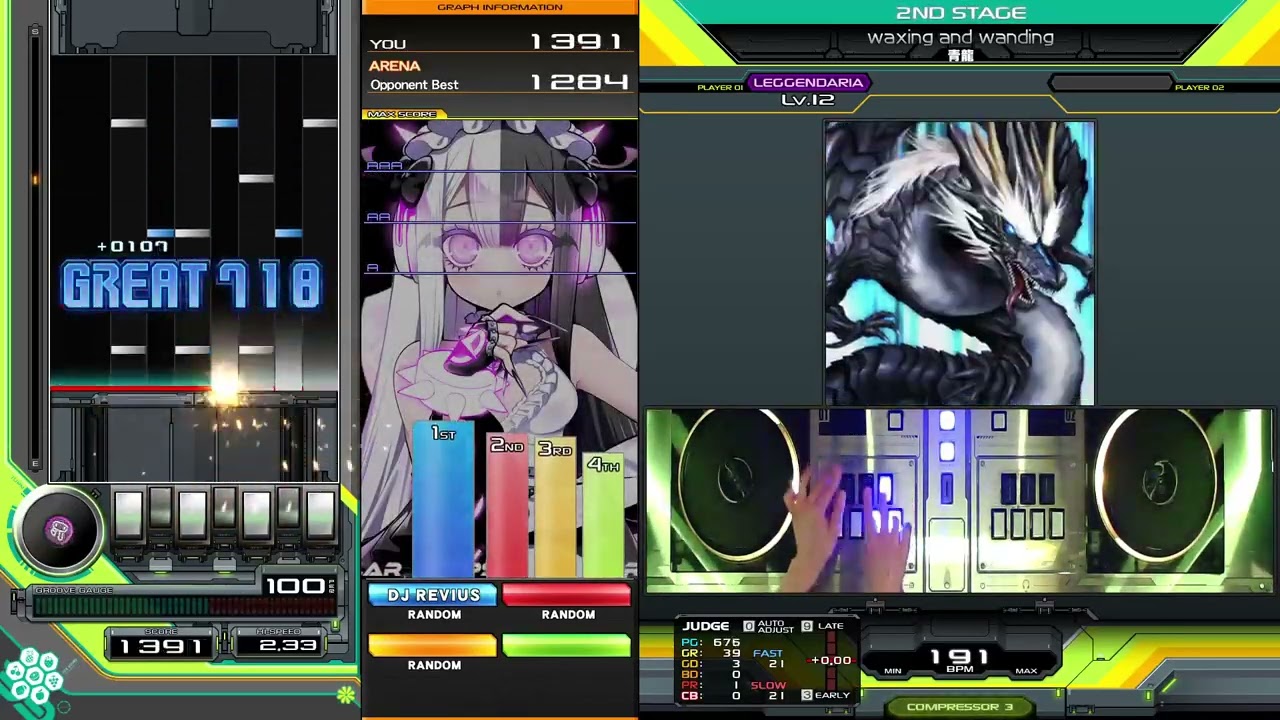Viewport: 1280px width, 720px height.
Task: Click the controller hand-cam video feed
Action: click(959, 501)
